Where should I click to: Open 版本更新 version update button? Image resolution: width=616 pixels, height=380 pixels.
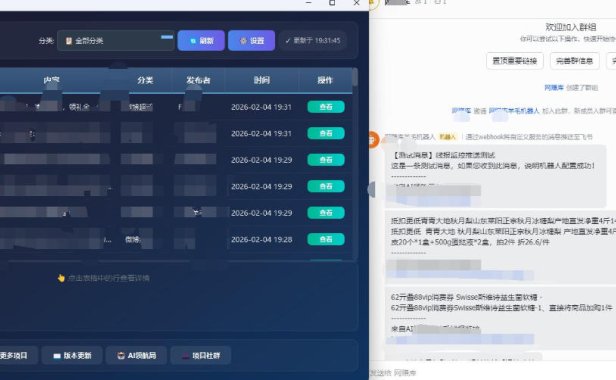pyautogui.click(x=72, y=356)
